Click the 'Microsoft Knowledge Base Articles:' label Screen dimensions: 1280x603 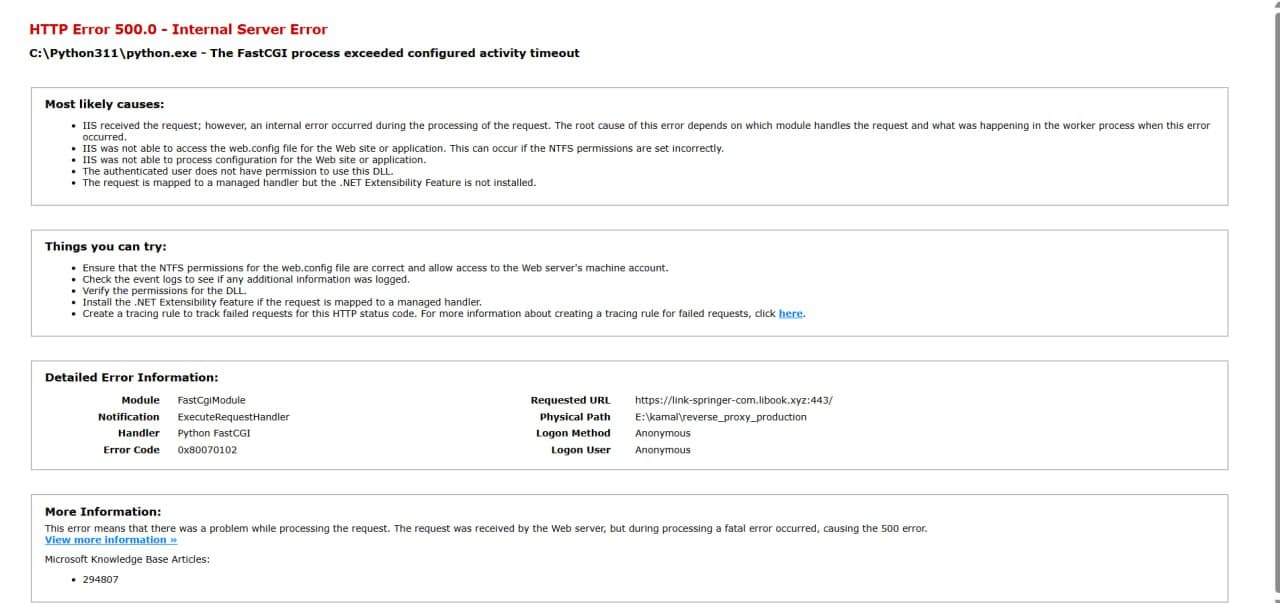click(x=127, y=560)
